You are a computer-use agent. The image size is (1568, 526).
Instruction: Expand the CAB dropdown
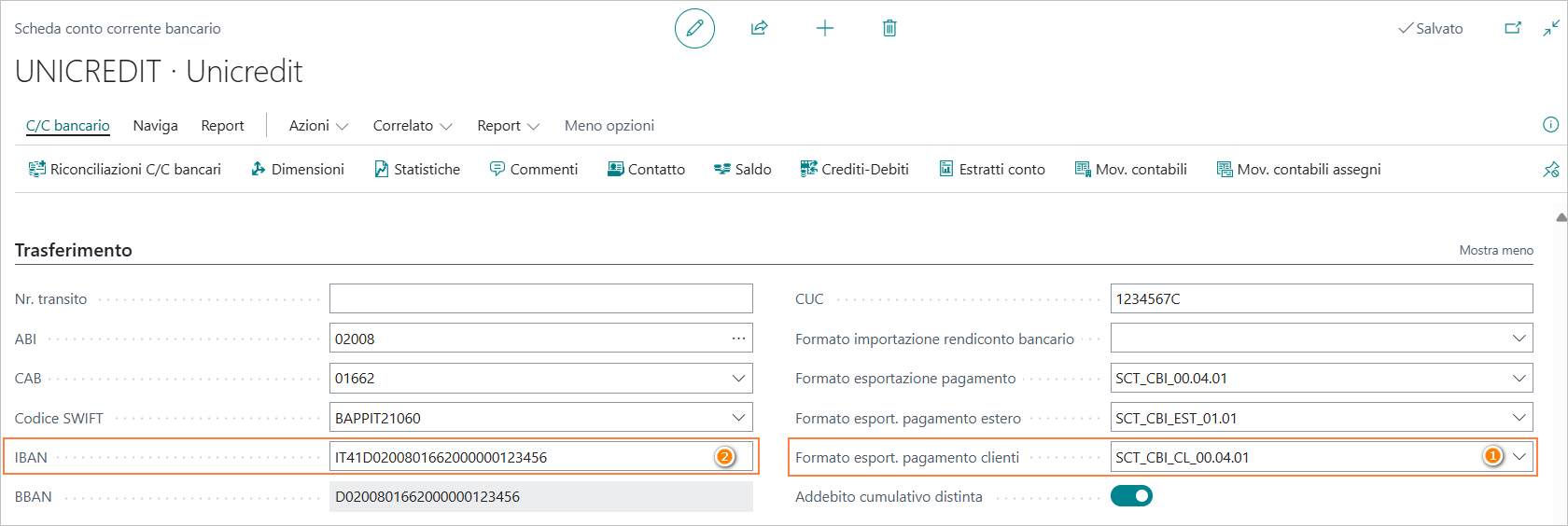coord(738,379)
